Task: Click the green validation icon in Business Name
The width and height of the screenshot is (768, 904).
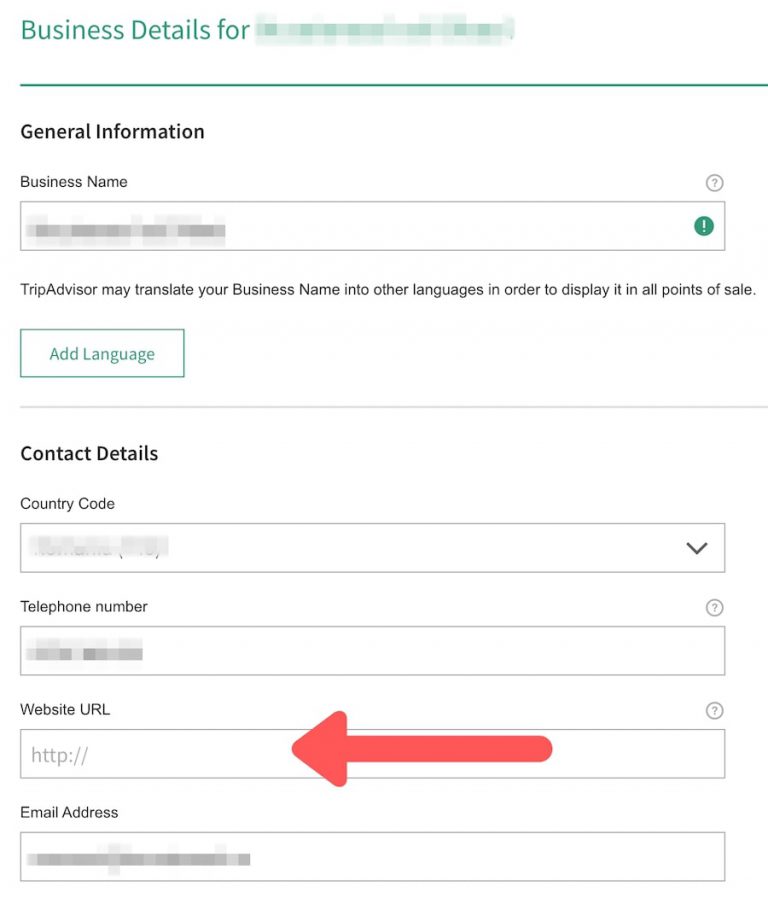Action: [x=703, y=226]
